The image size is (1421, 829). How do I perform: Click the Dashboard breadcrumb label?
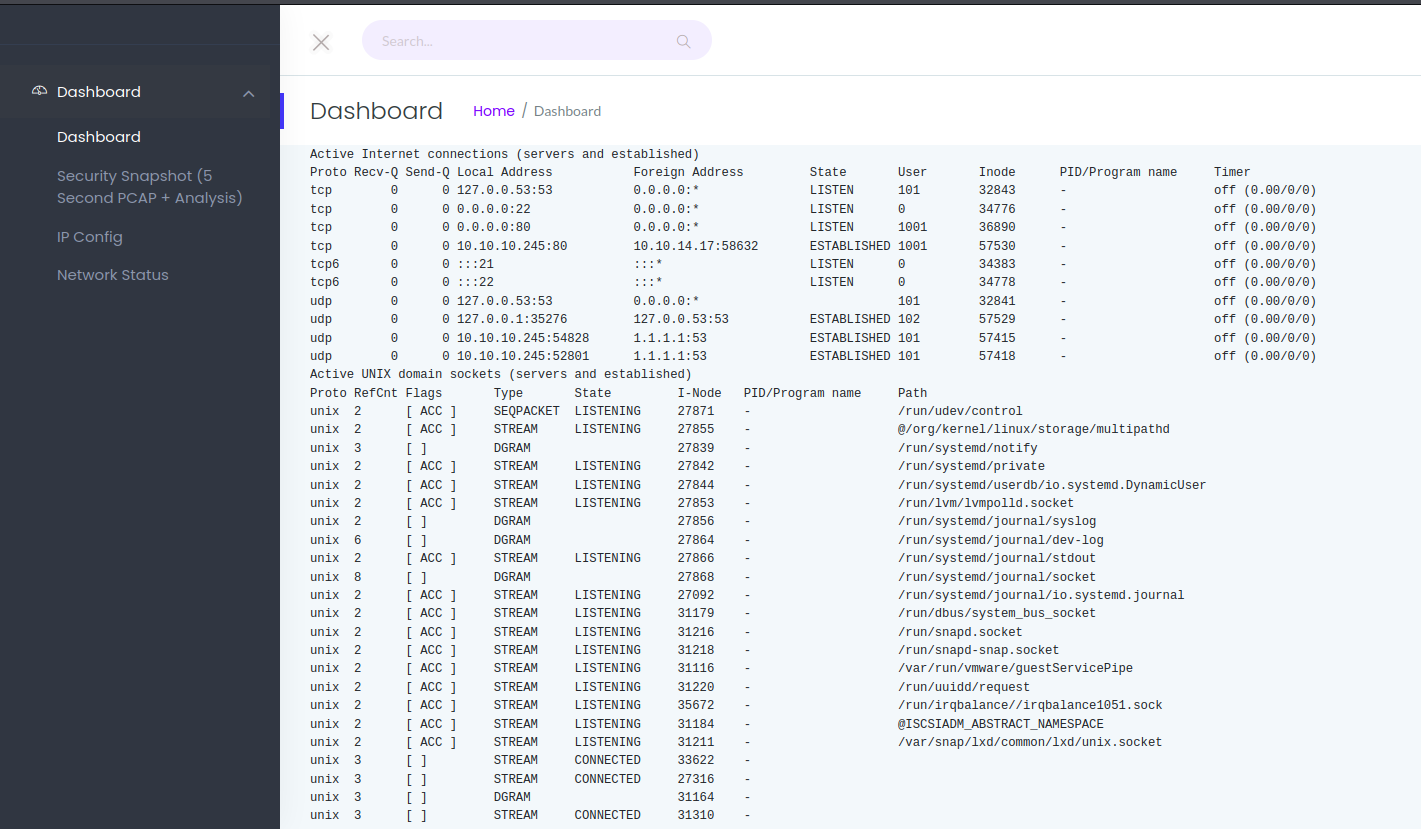pos(567,111)
